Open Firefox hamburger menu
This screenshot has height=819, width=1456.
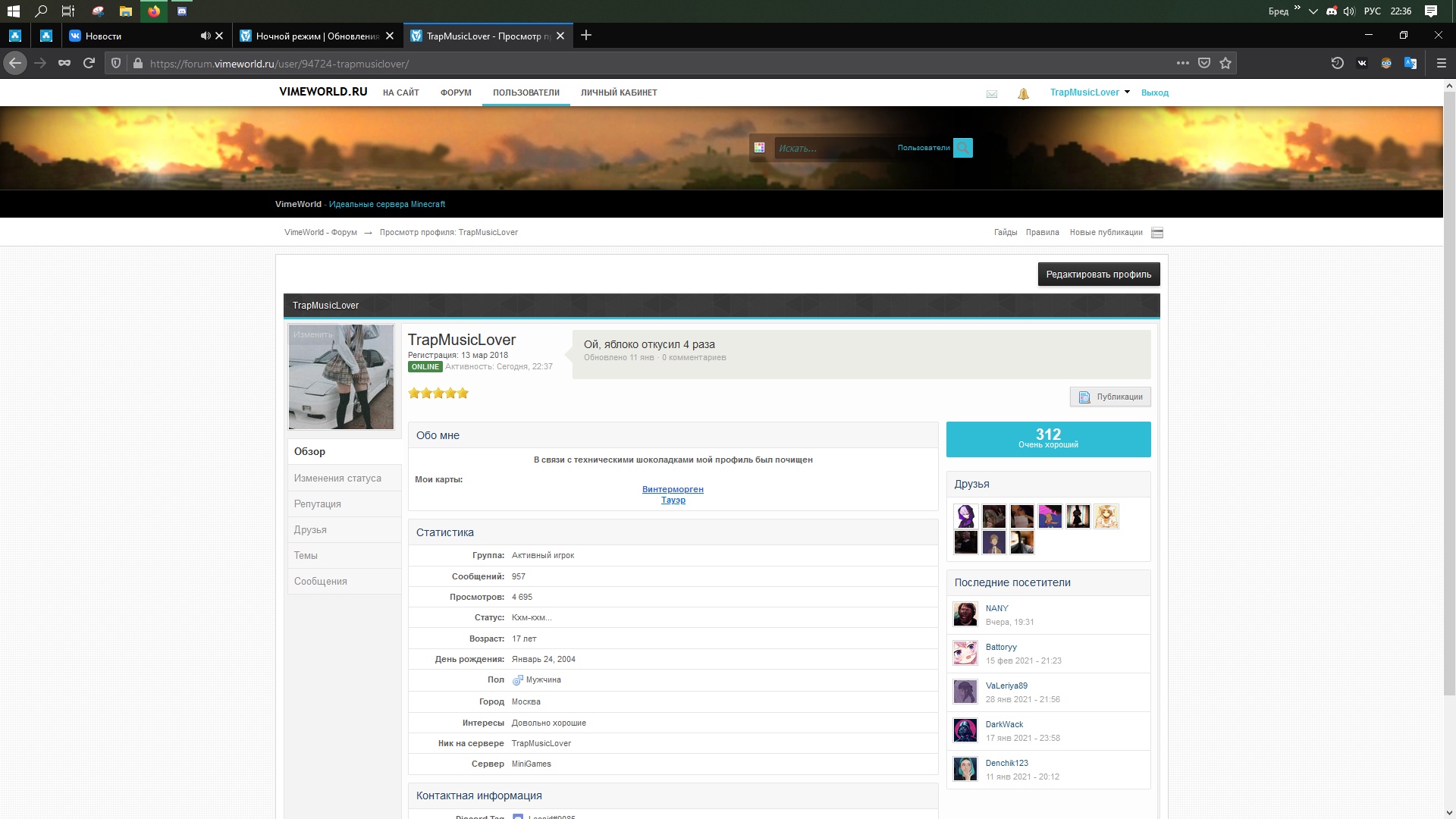[x=1441, y=63]
